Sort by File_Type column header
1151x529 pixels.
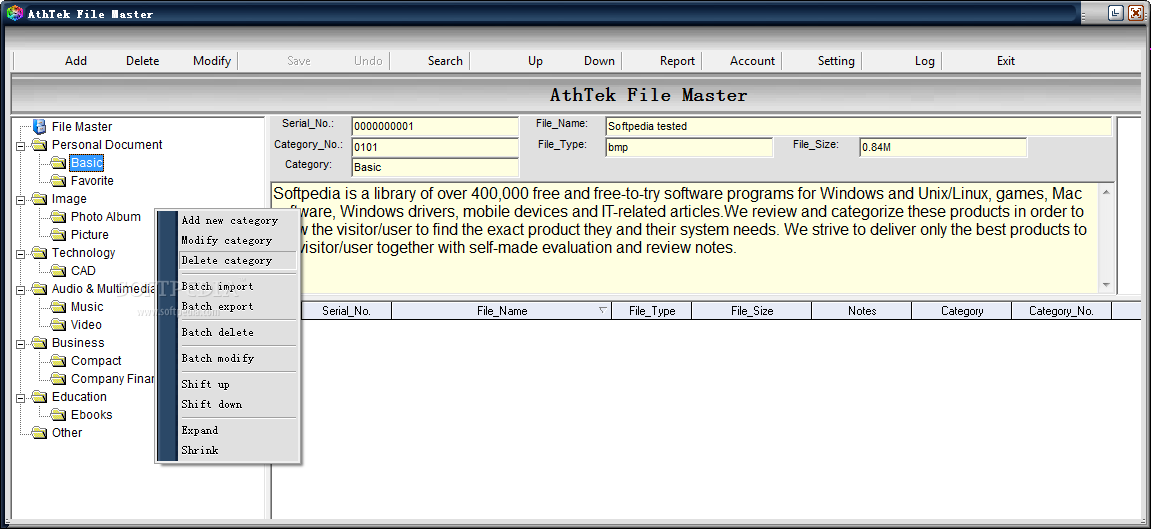(652, 311)
